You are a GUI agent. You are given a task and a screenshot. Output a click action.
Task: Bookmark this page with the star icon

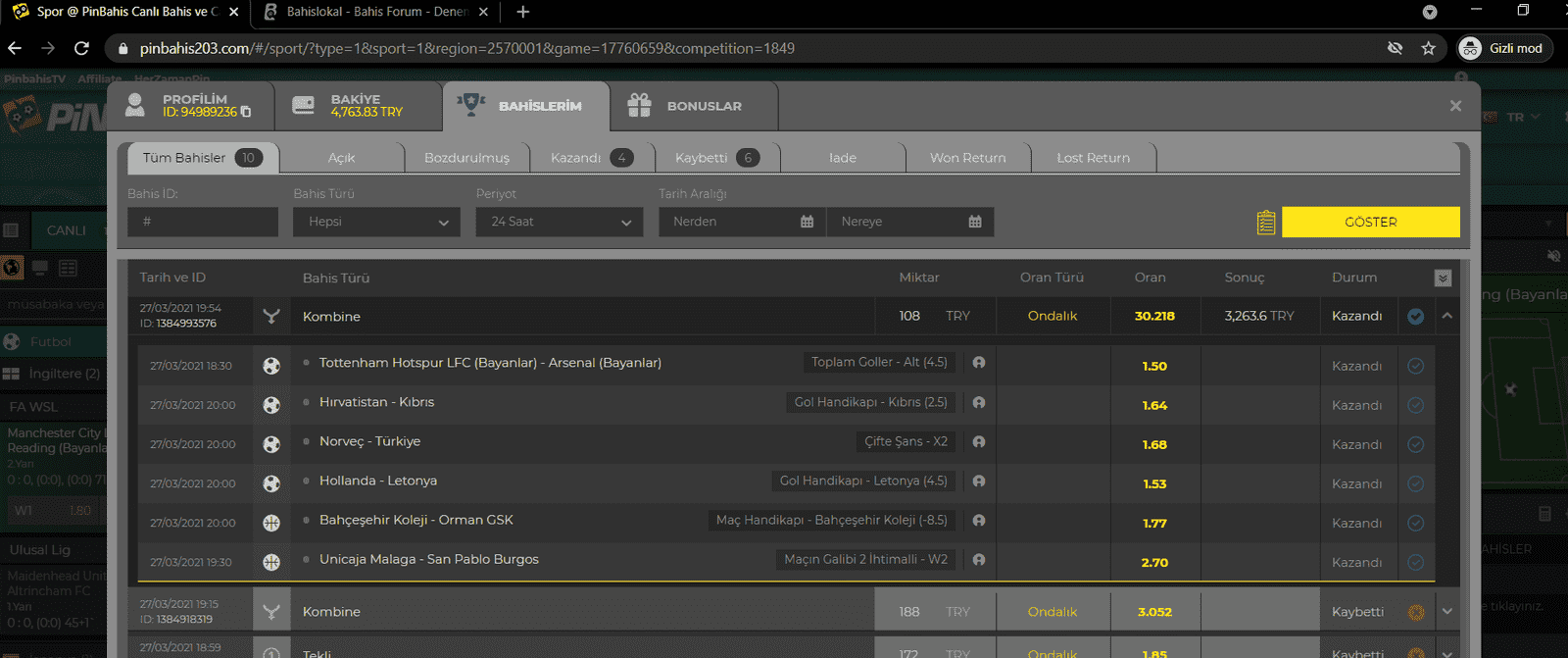1428,48
